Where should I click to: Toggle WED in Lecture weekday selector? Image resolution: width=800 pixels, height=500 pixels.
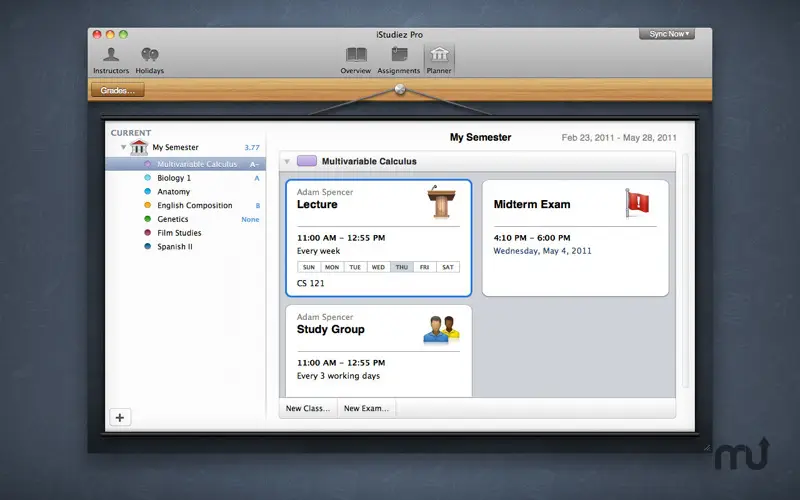[378, 267]
